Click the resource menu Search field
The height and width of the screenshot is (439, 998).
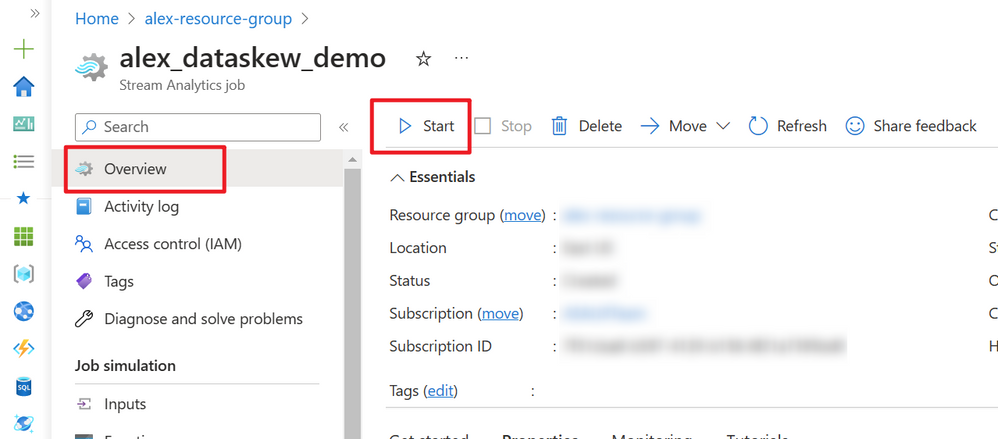(198, 127)
